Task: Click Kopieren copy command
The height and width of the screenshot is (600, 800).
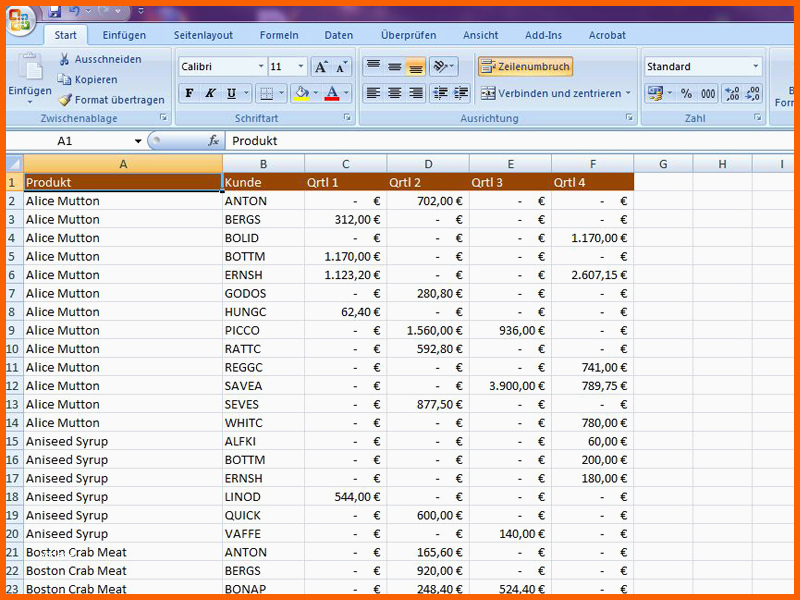Action: pos(87,80)
